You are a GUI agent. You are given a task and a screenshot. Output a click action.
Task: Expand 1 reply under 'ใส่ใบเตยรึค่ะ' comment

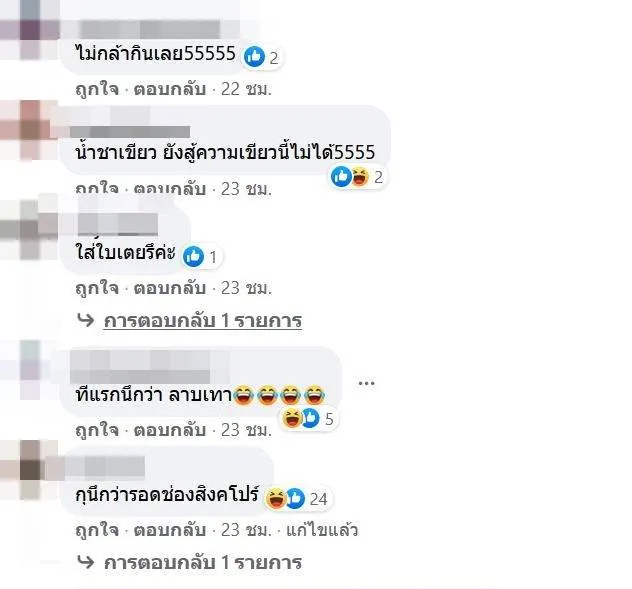pos(203,321)
